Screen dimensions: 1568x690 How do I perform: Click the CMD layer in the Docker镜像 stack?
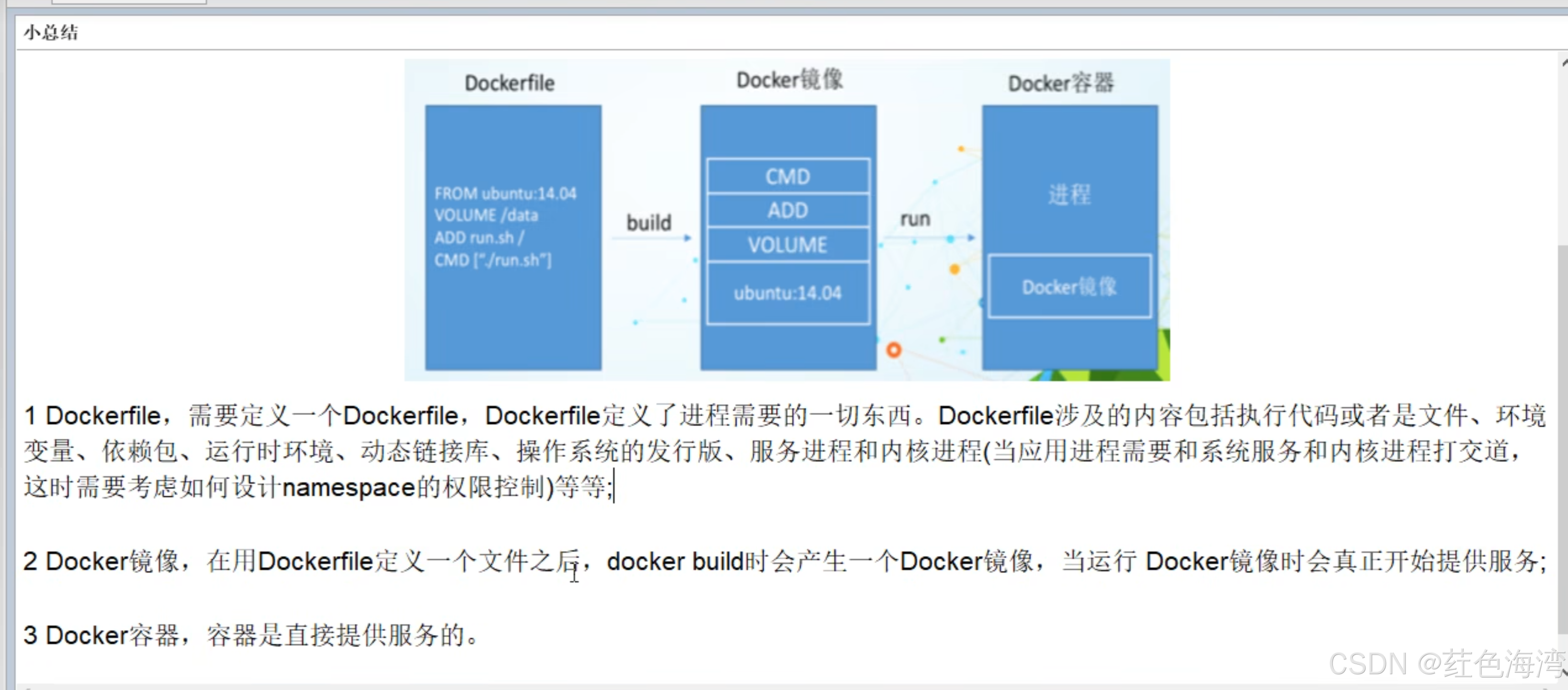(x=788, y=177)
